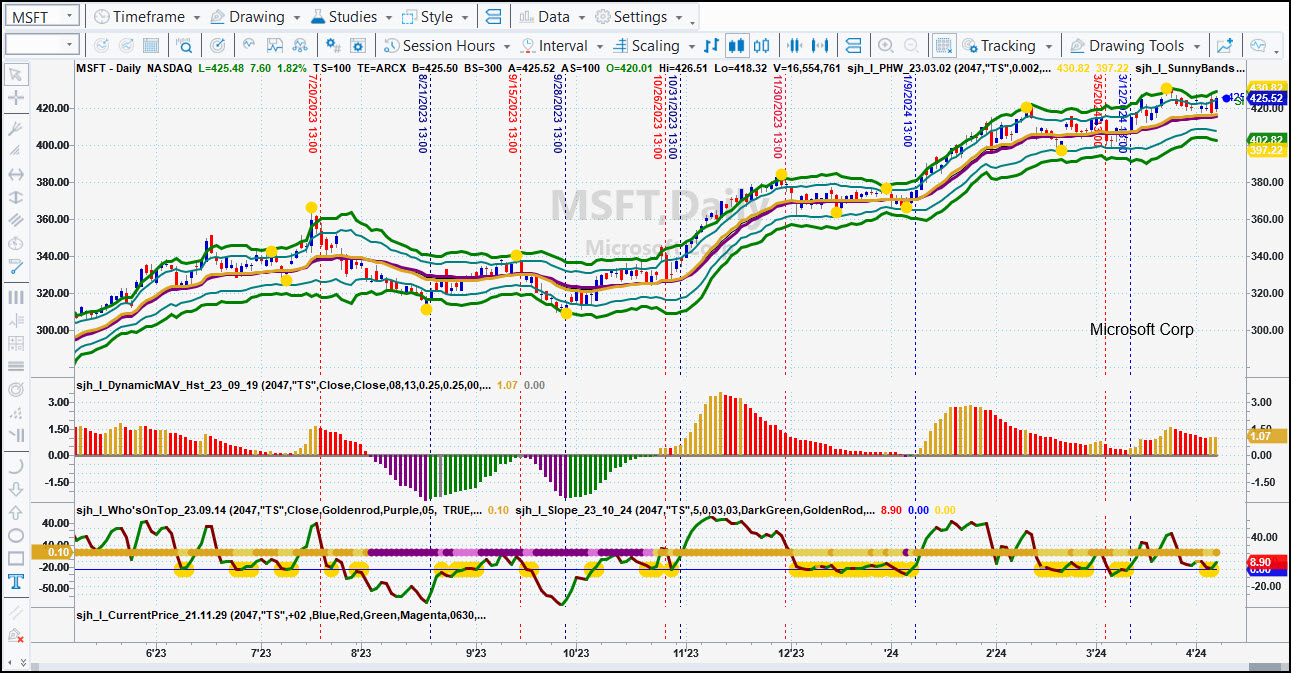
Task: Click the 397.22 yellow price tag
Action: pos(1267,150)
